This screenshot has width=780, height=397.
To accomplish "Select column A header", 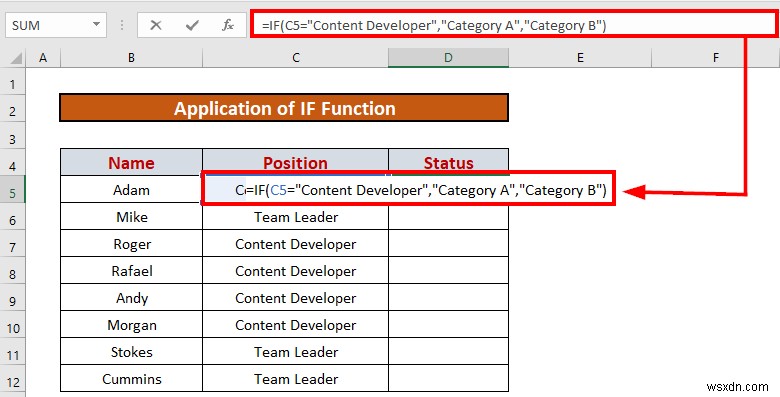I will pyautogui.click(x=43, y=58).
